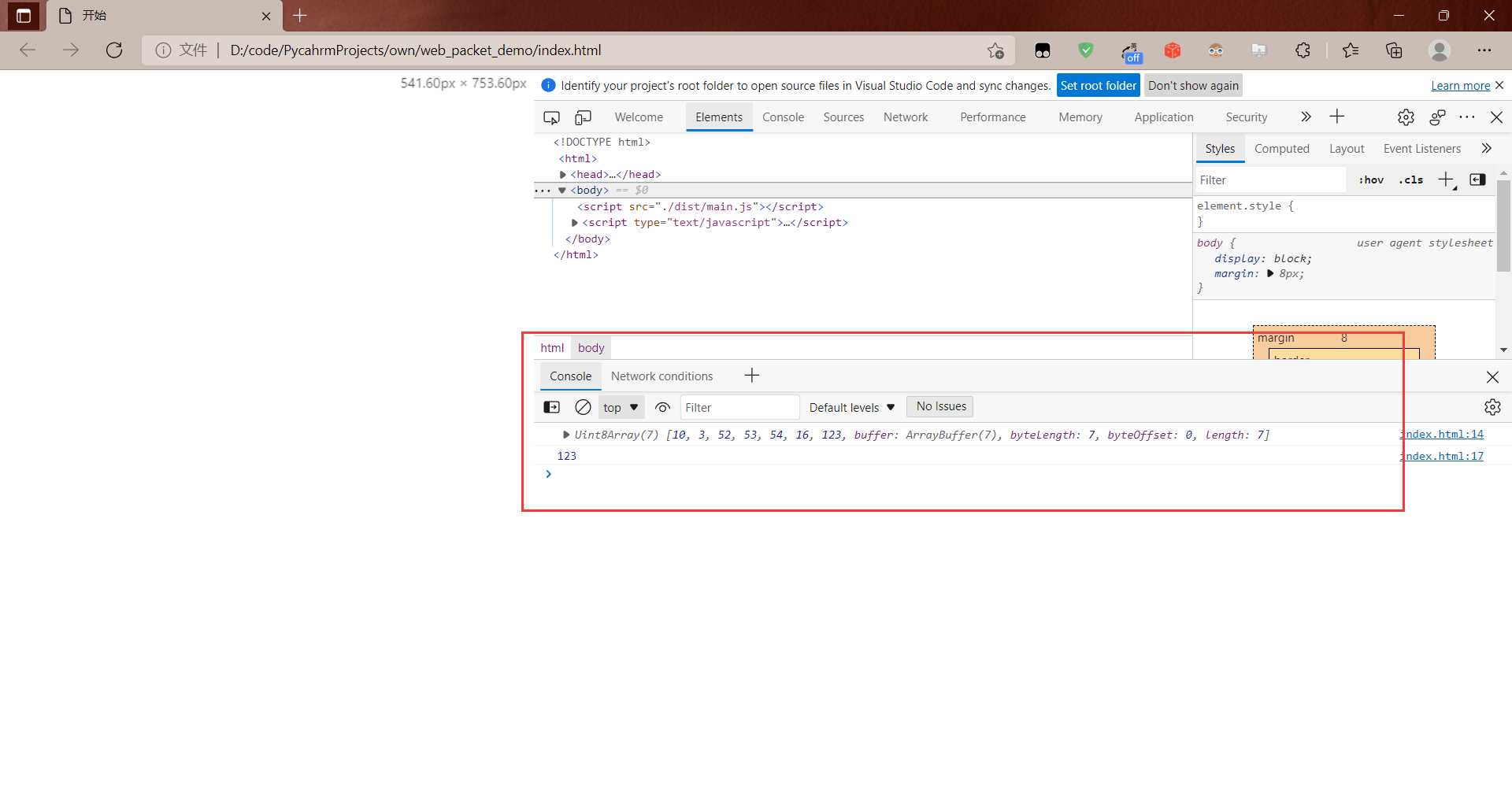Toggle computed styles sidebar icon
Image resolution: width=1512 pixels, height=811 pixels.
(x=1478, y=180)
